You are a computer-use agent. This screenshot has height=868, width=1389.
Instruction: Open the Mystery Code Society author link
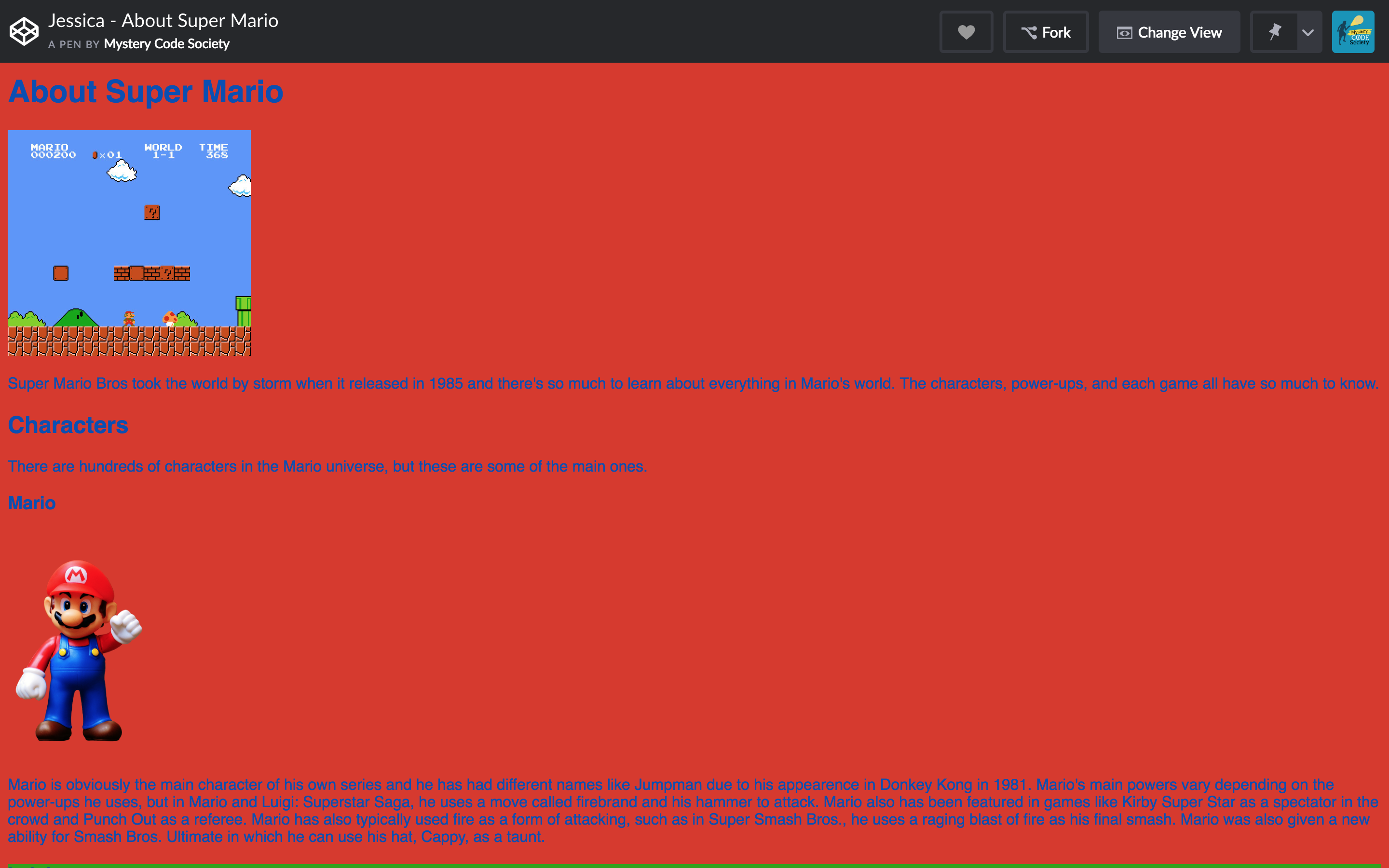[166, 44]
